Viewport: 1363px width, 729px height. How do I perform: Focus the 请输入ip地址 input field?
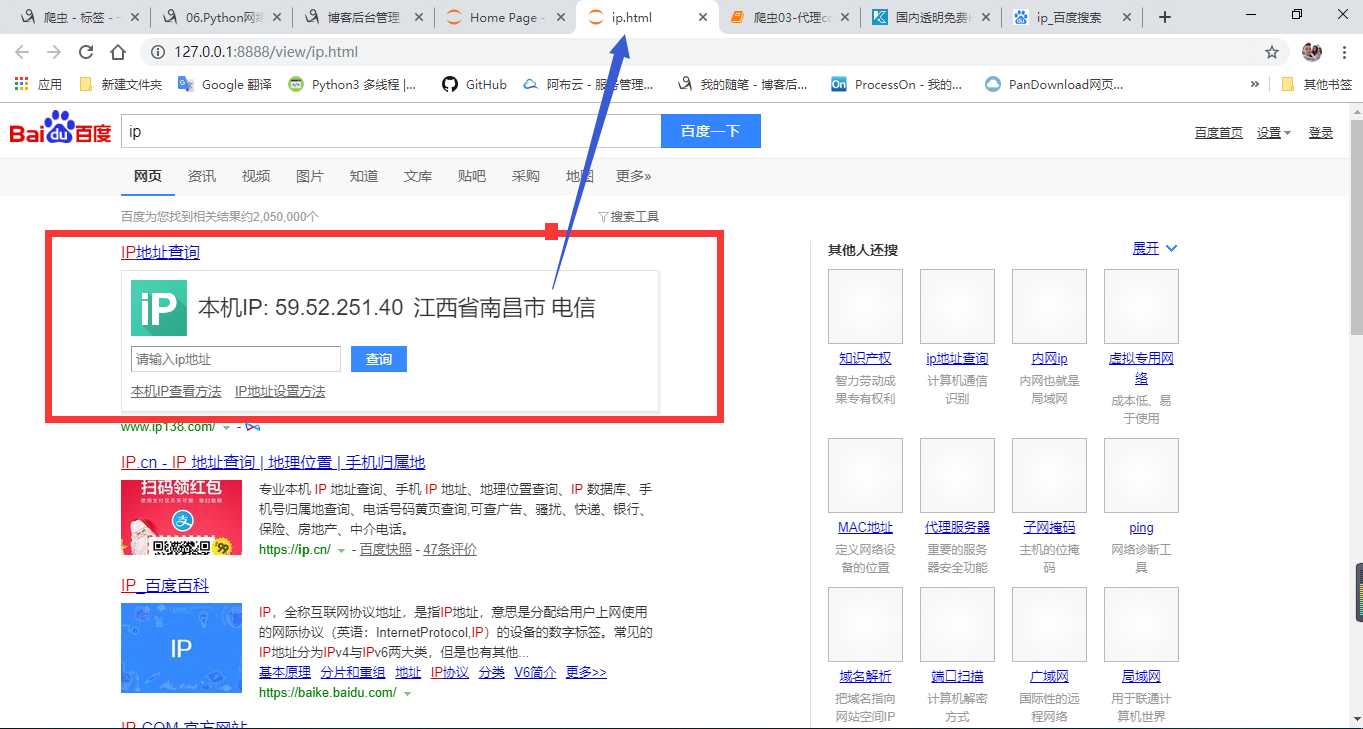[x=236, y=359]
